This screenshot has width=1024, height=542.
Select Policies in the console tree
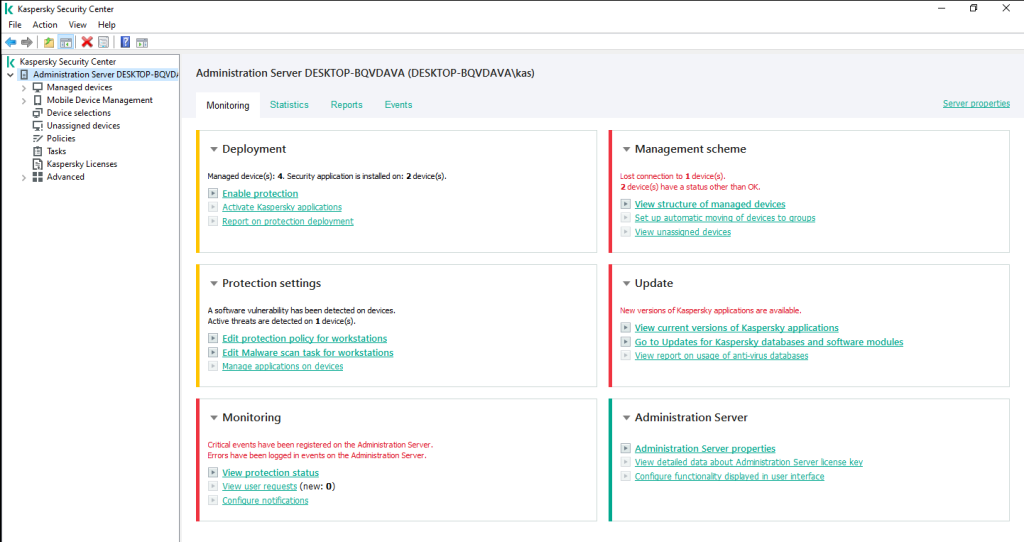pos(60,139)
